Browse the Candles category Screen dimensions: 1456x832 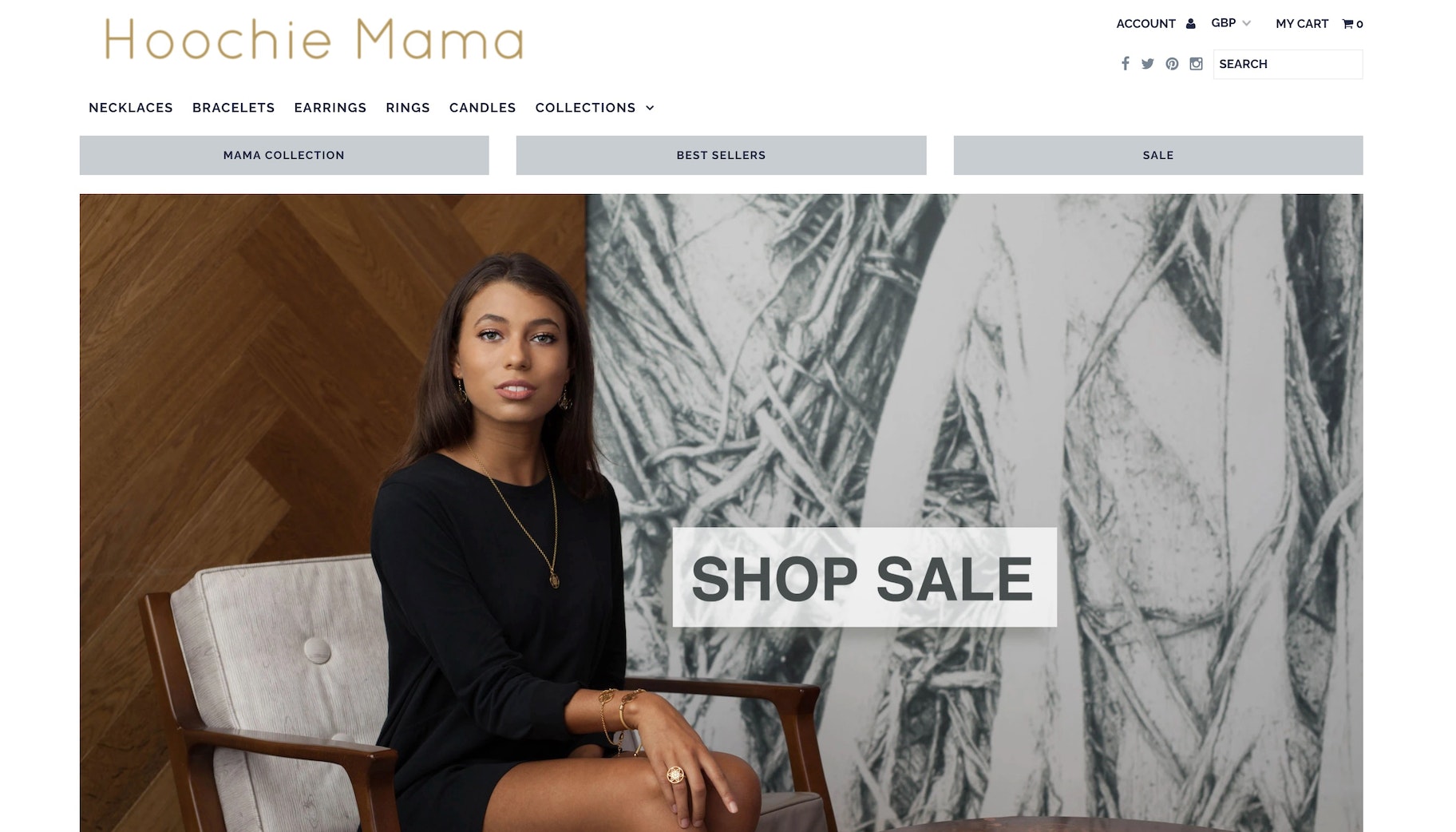tap(482, 108)
